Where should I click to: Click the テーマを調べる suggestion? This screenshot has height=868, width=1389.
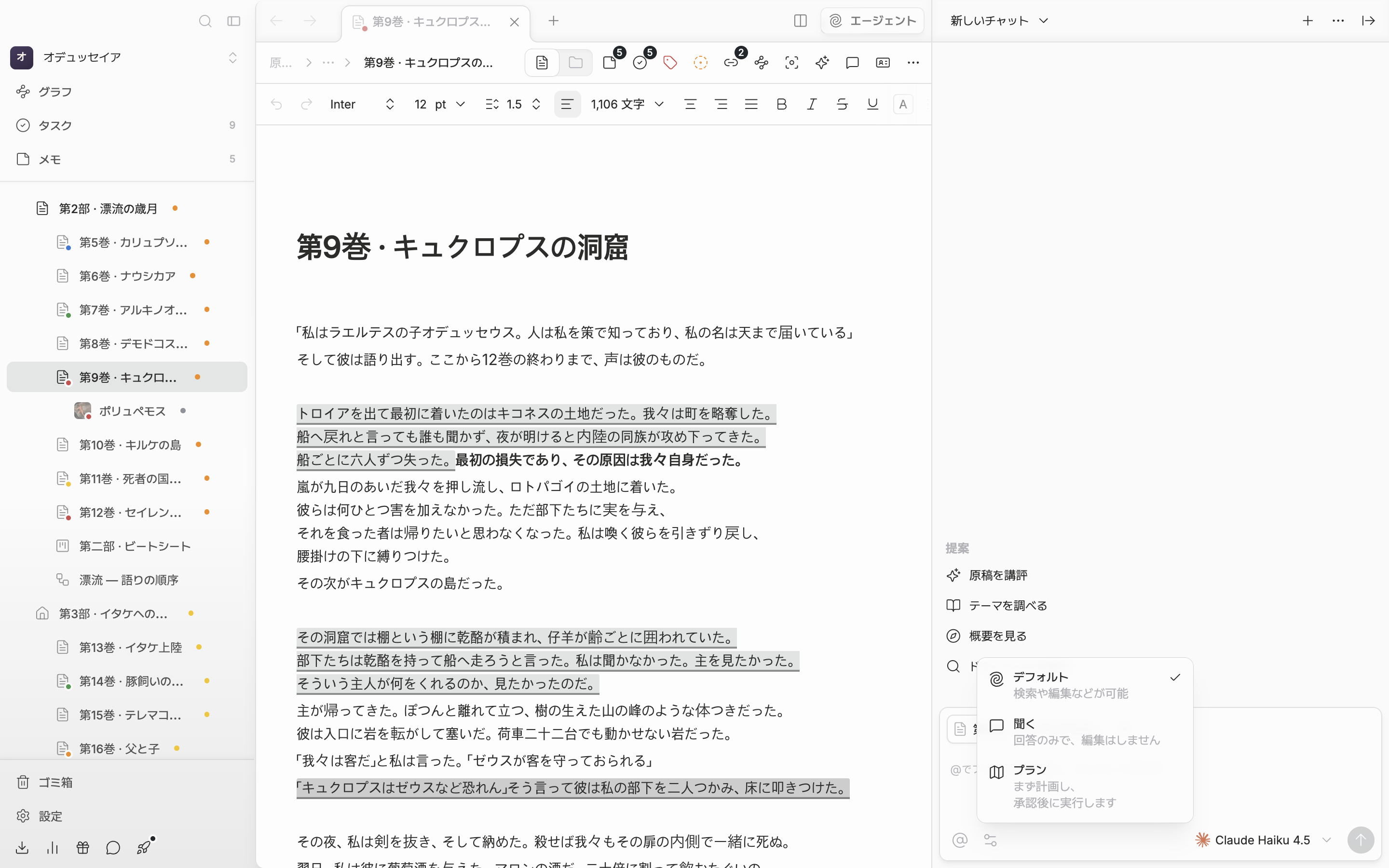point(997,606)
